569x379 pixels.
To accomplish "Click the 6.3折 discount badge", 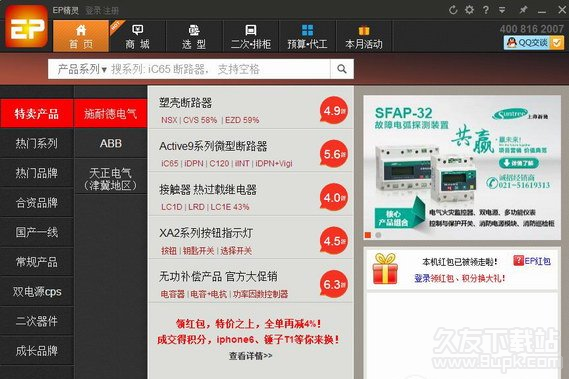I will click(x=334, y=284).
